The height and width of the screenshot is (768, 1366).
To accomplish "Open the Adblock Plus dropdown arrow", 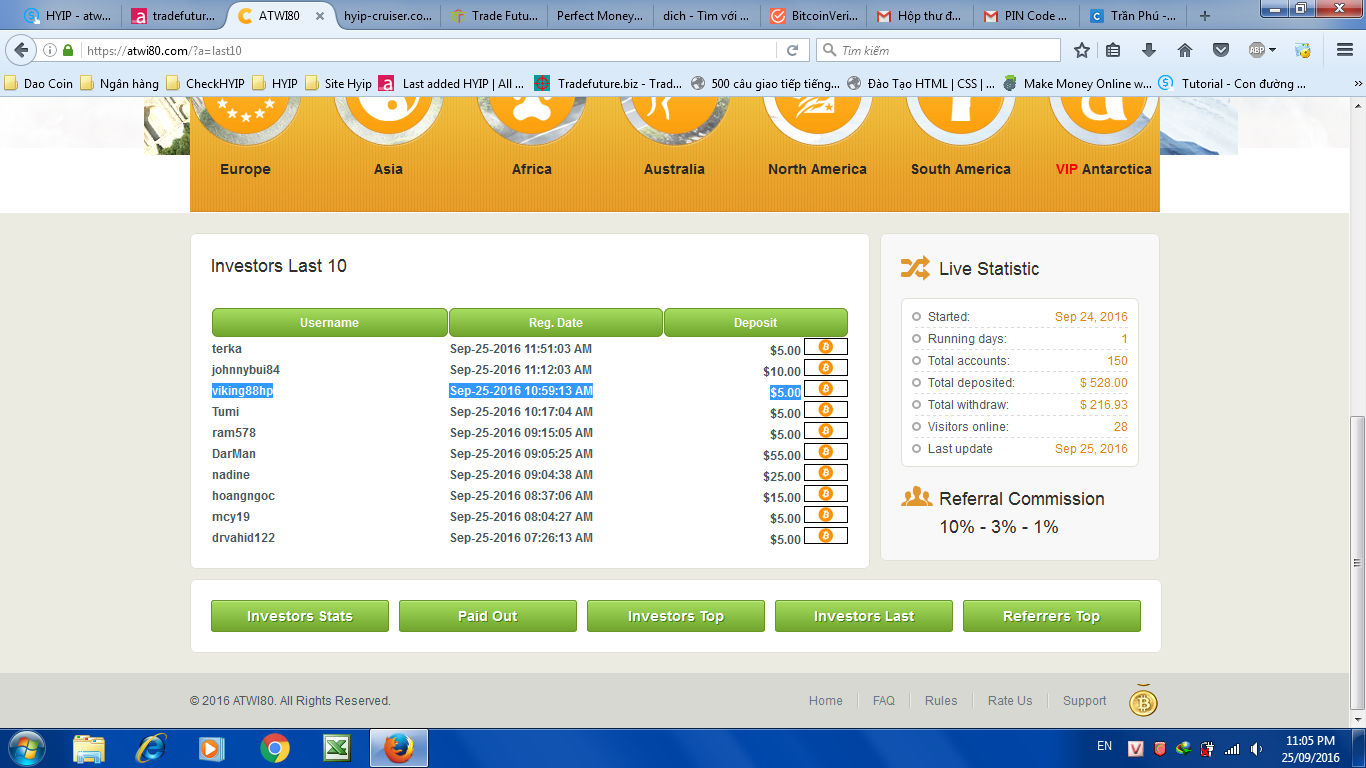I will tap(1273, 50).
